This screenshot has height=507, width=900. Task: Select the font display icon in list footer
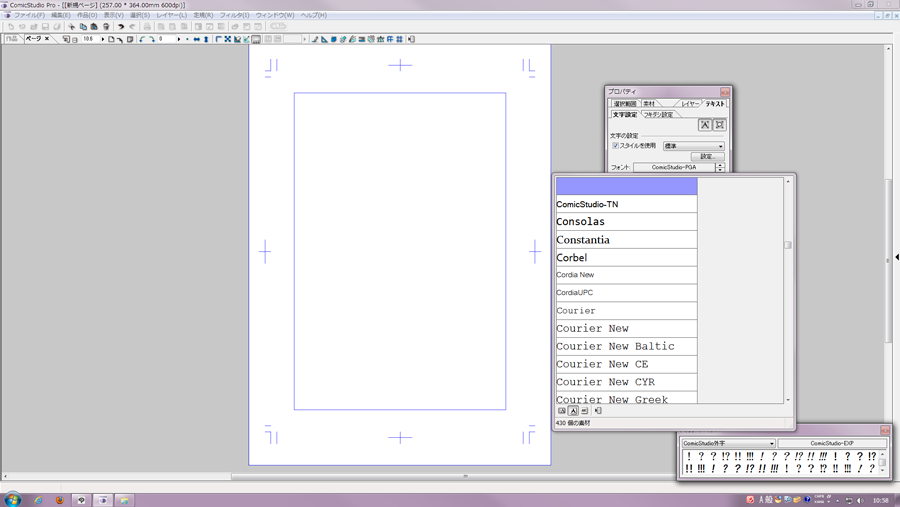[x=573, y=411]
